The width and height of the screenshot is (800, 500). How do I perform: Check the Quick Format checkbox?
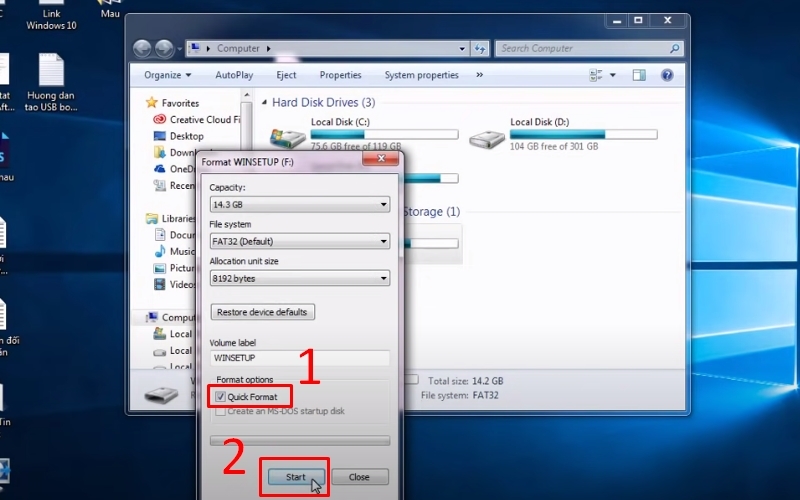220,397
